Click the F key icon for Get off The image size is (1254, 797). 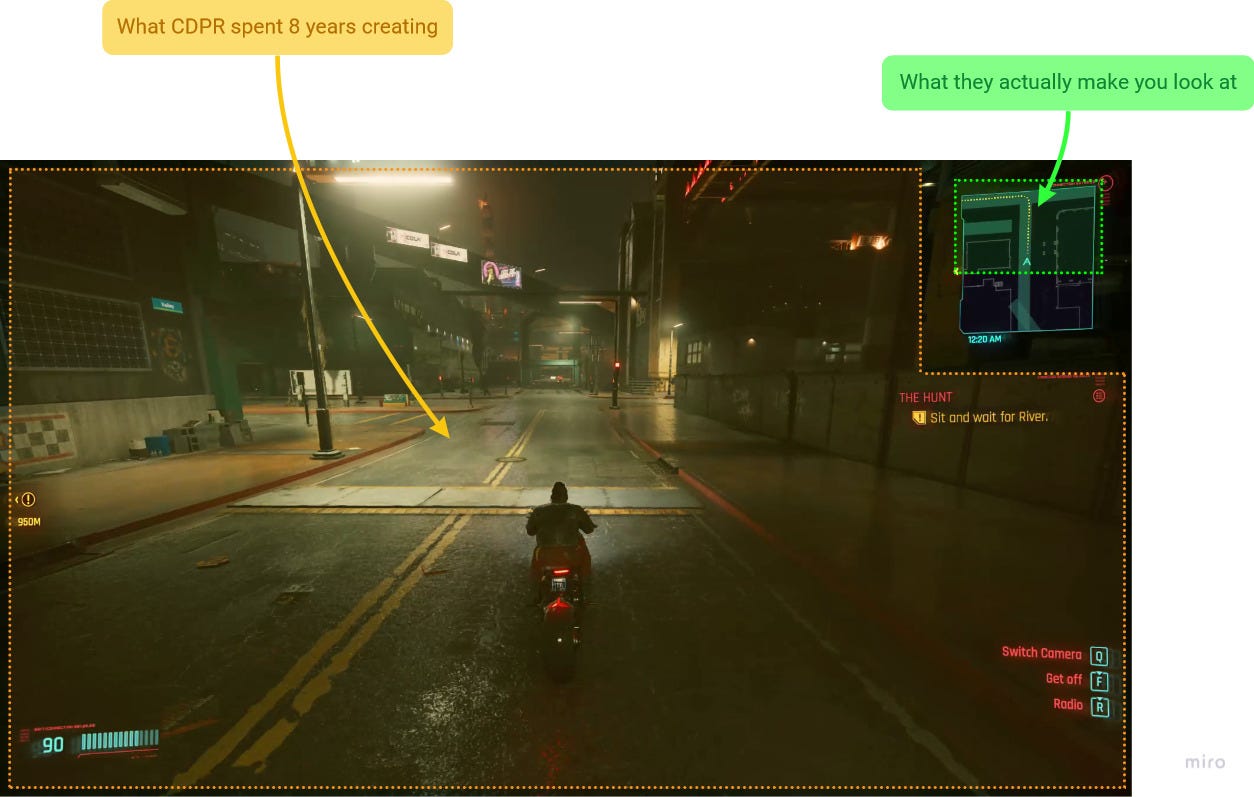click(1099, 682)
